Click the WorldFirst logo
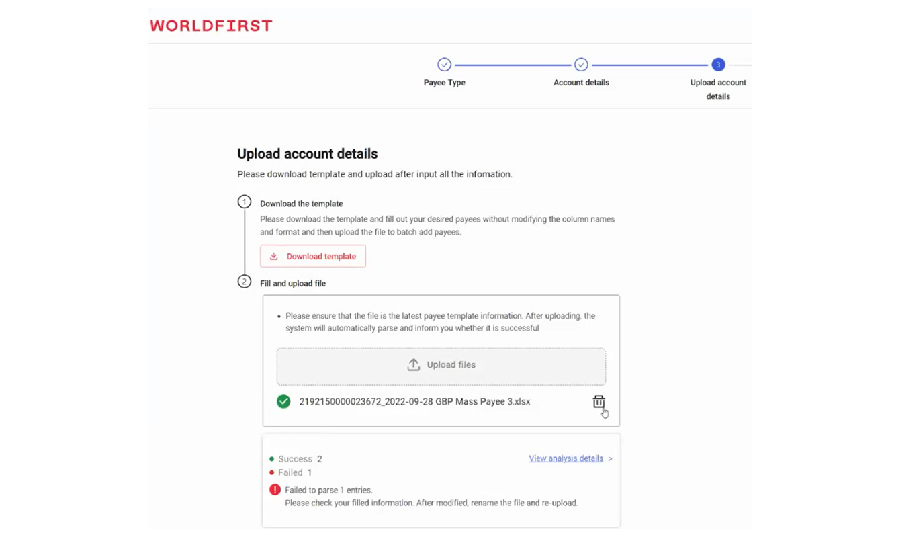This screenshot has width=901, height=537. click(211, 26)
